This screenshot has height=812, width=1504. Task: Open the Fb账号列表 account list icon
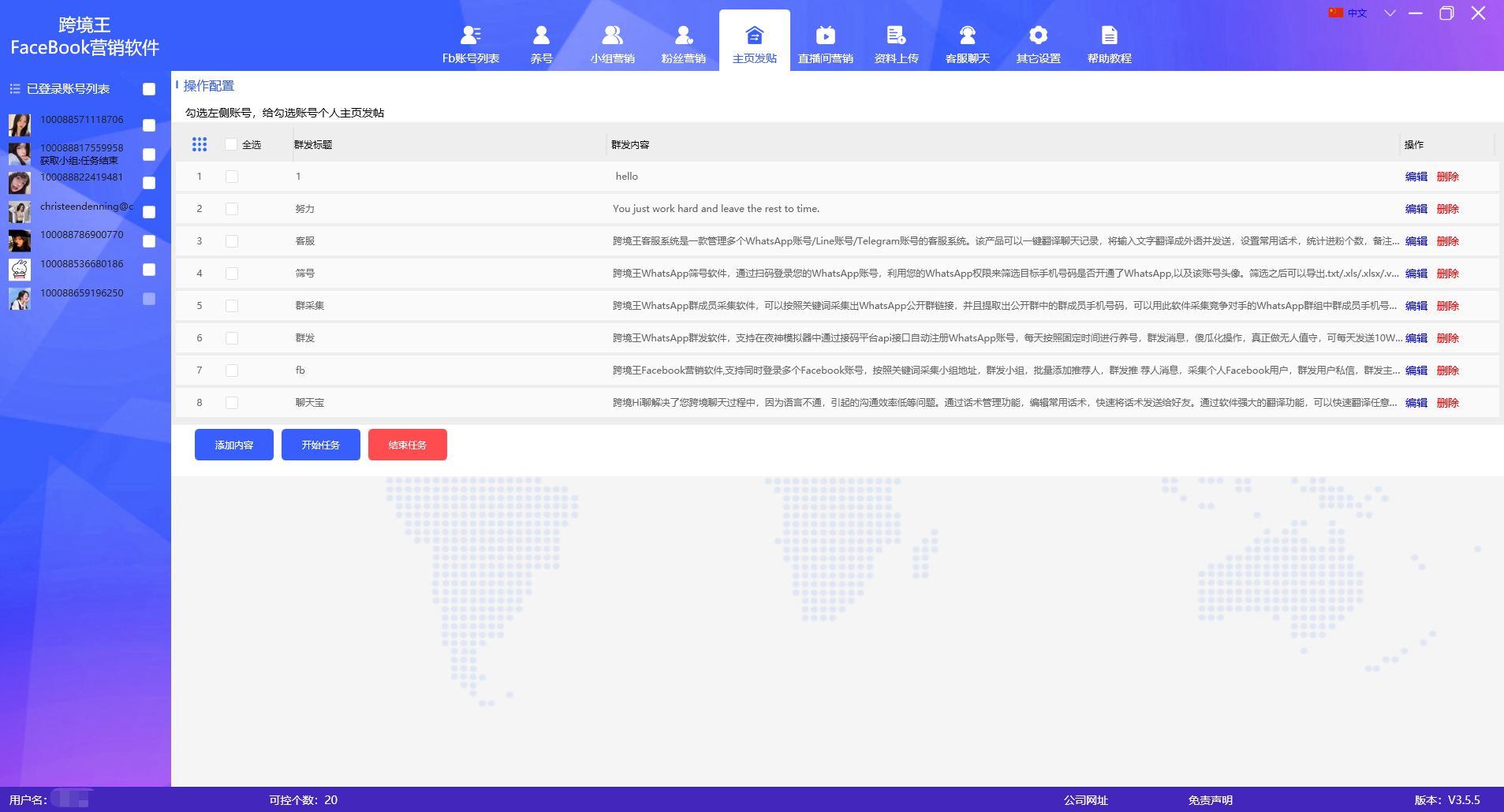coord(471,35)
